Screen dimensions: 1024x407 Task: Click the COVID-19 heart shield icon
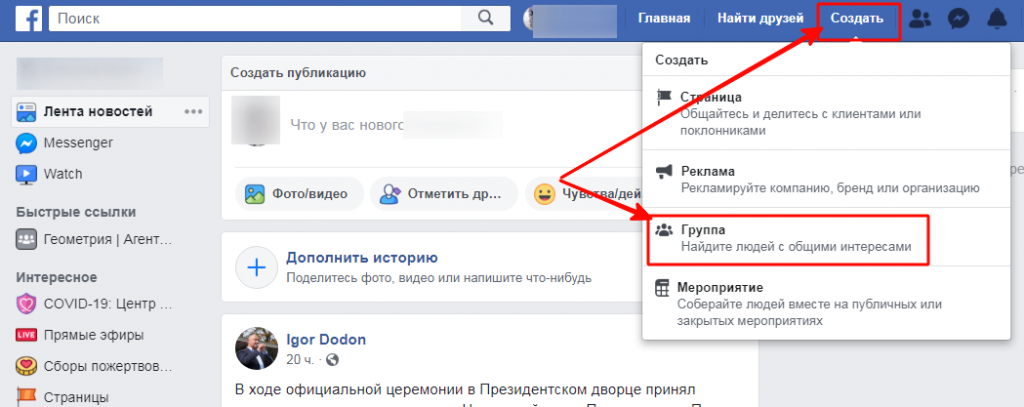pyautogui.click(x=26, y=304)
